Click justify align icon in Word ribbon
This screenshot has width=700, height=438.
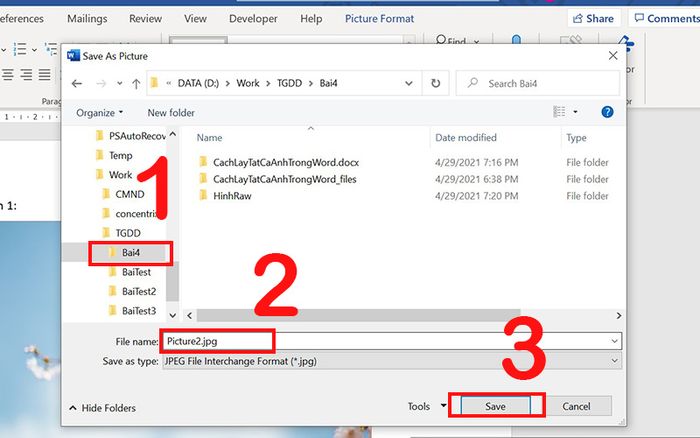[44, 75]
